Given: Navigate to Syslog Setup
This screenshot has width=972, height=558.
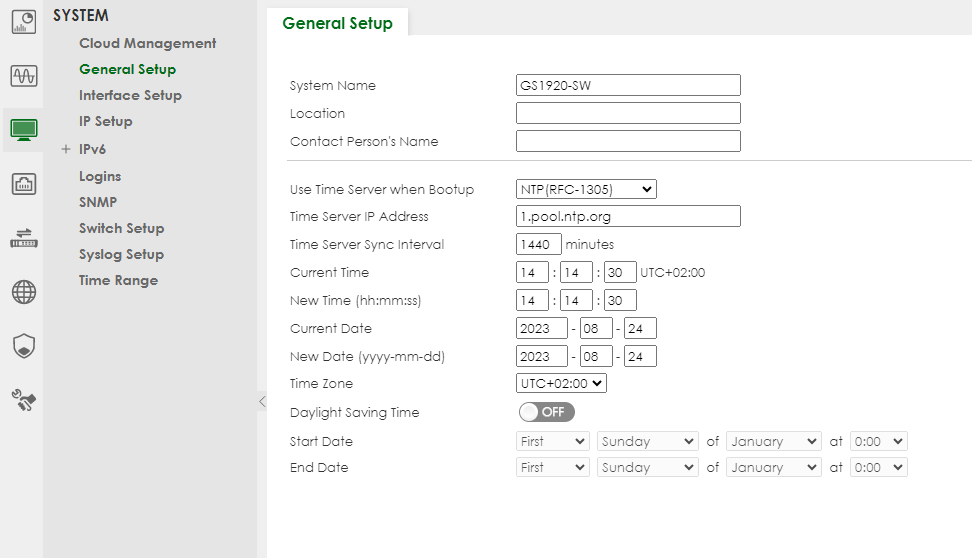Looking at the screenshot, I should (x=121, y=254).
